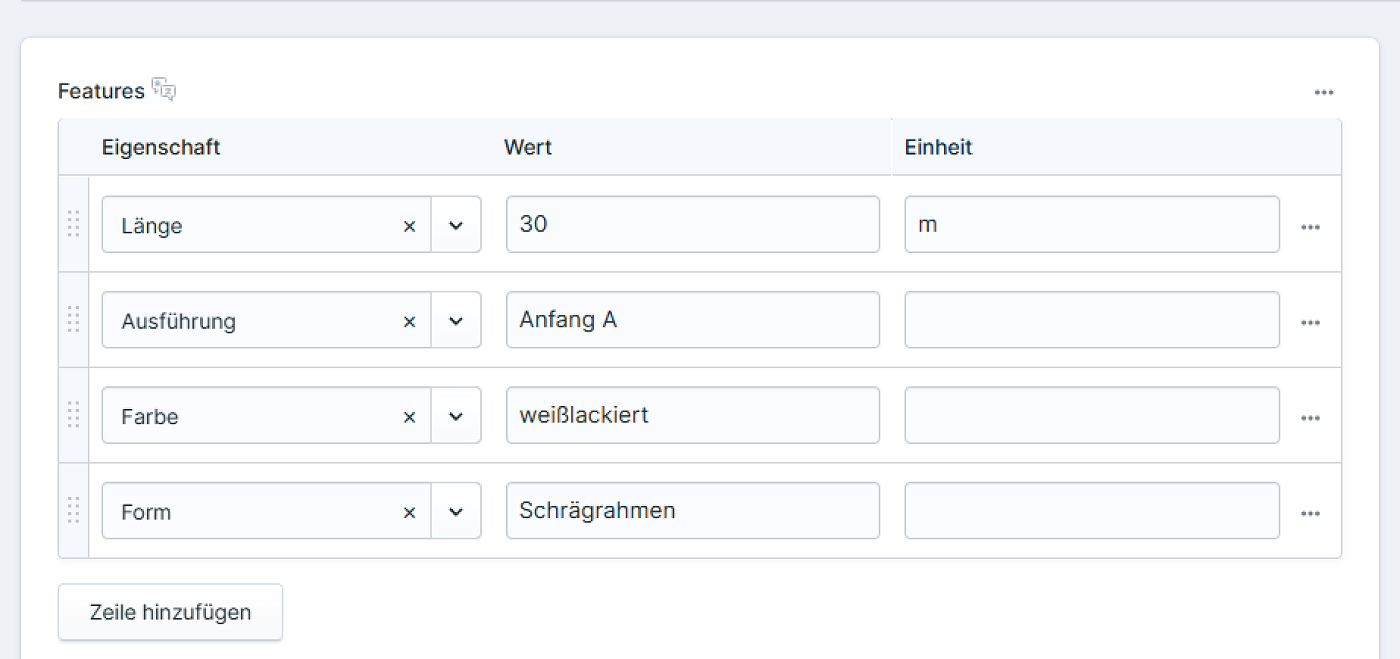1400x659 pixels.
Task: Clear the Länge property selection
Action: pyautogui.click(x=409, y=226)
